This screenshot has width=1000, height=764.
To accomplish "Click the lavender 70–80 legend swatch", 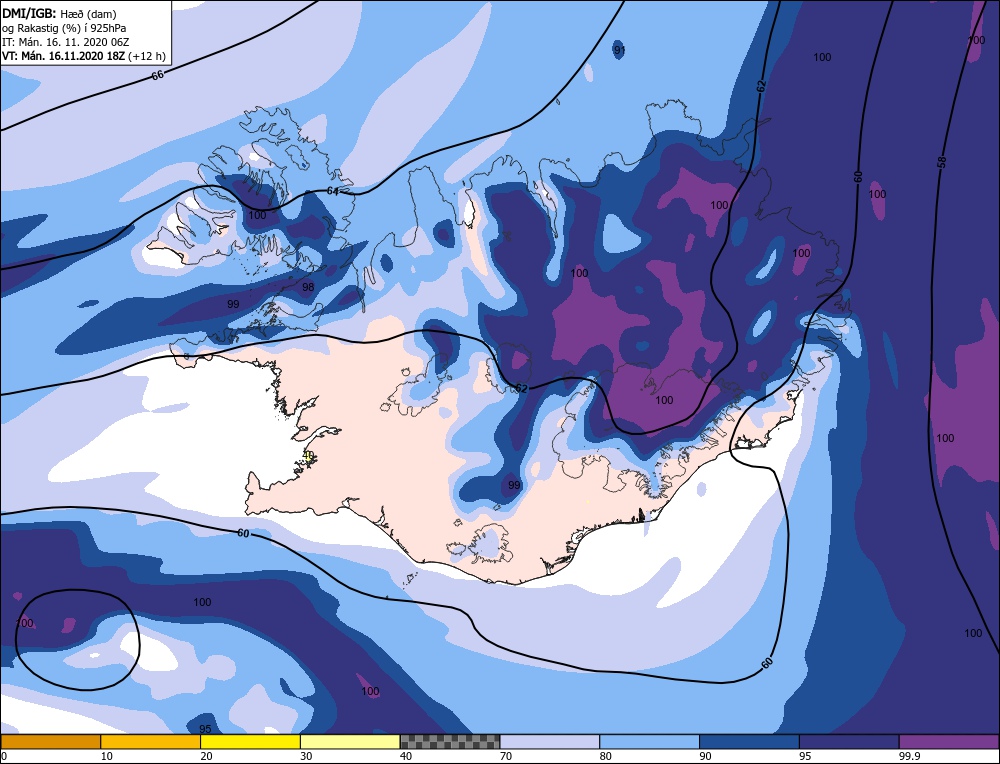I will pyautogui.click(x=550, y=742).
